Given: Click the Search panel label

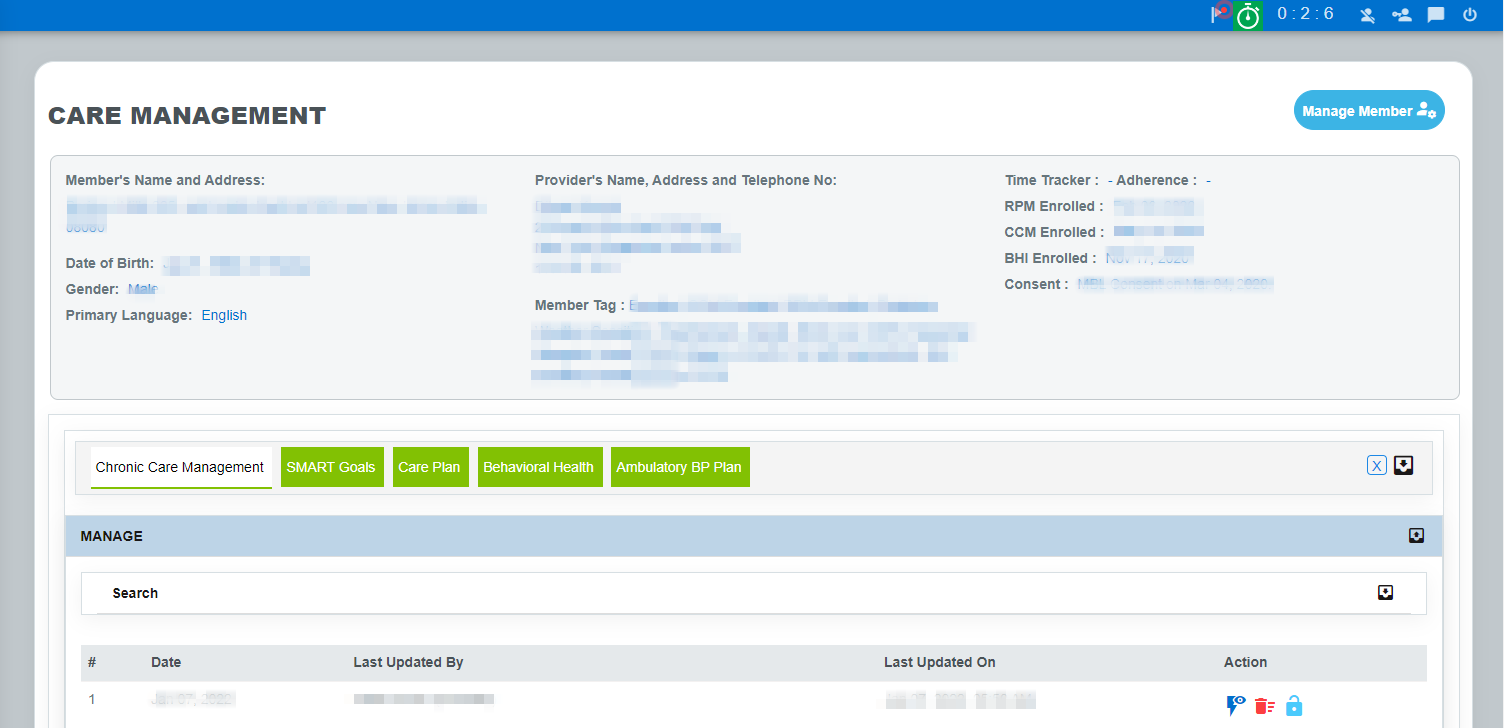Looking at the screenshot, I should click(135, 593).
